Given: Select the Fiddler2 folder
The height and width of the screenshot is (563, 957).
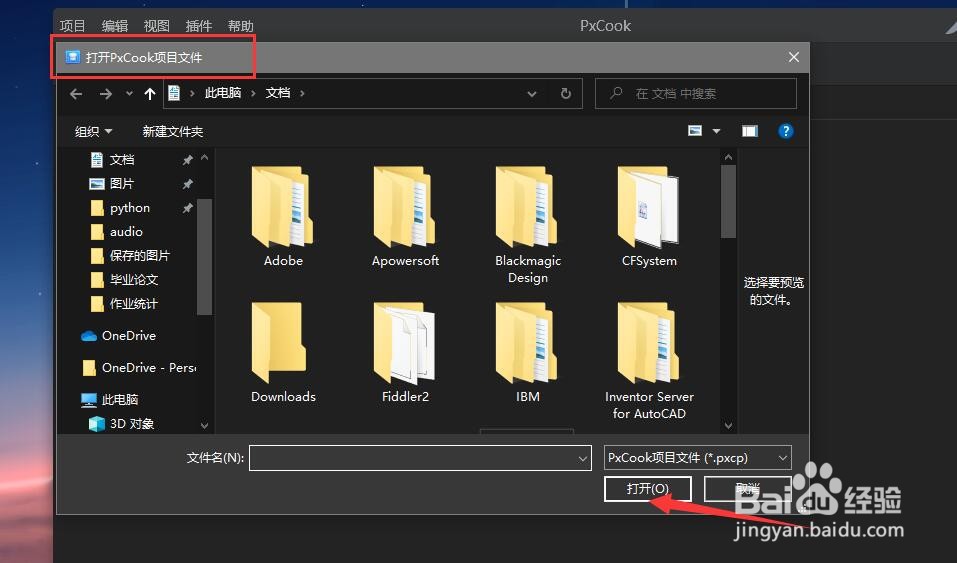Looking at the screenshot, I should point(405,353).
